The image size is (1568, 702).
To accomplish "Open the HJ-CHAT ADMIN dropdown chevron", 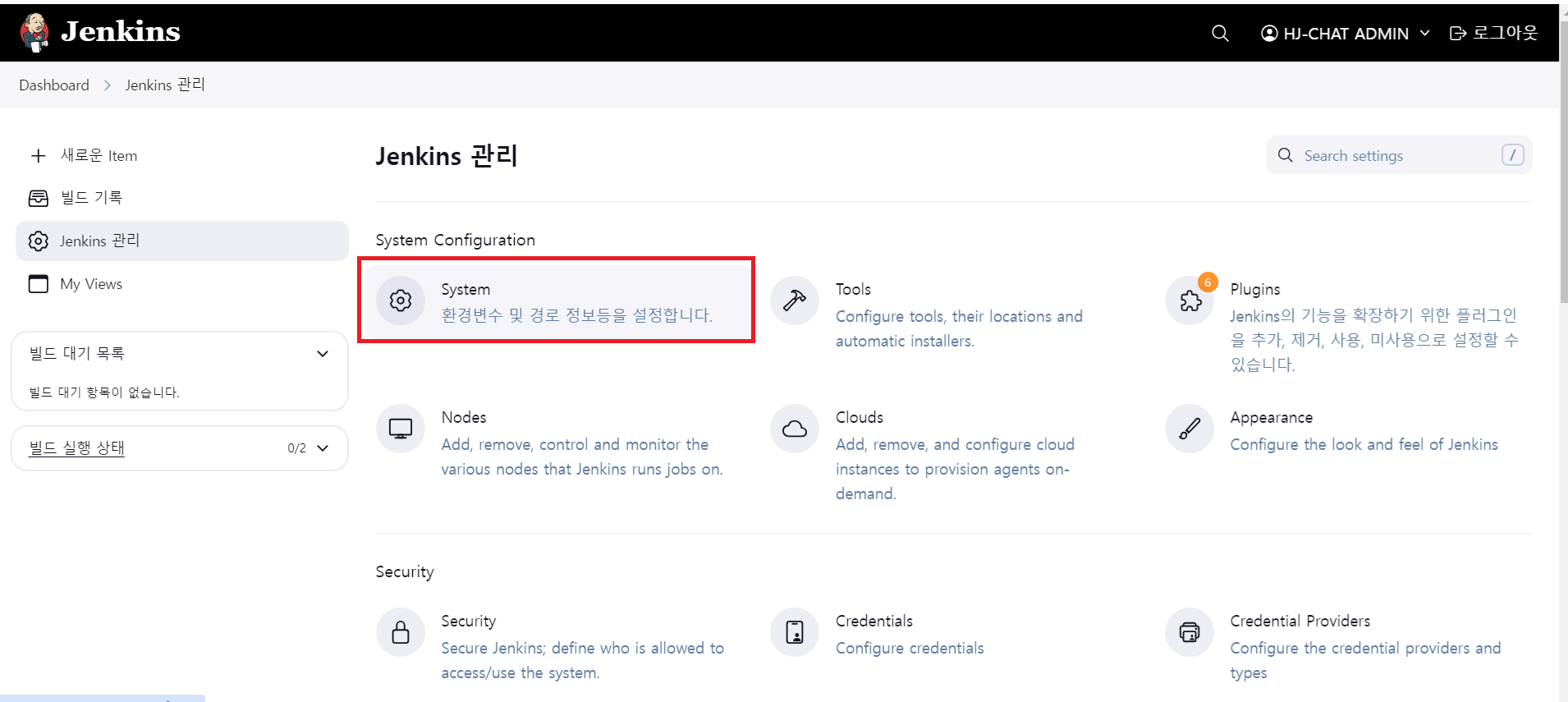I will 1424,33.
